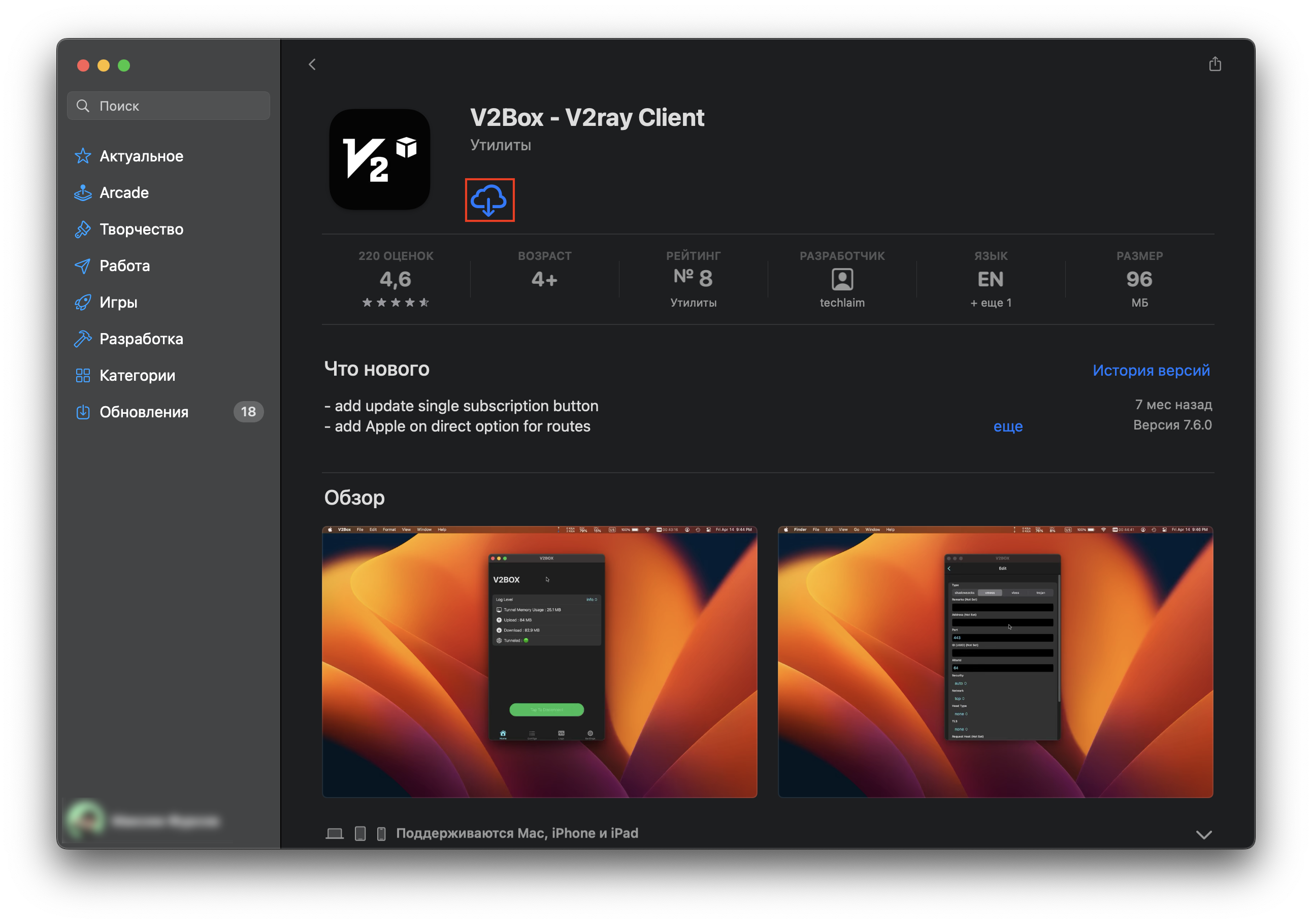
Task: Click the Утилиты category under app title
Action: (x=501, y=145)
